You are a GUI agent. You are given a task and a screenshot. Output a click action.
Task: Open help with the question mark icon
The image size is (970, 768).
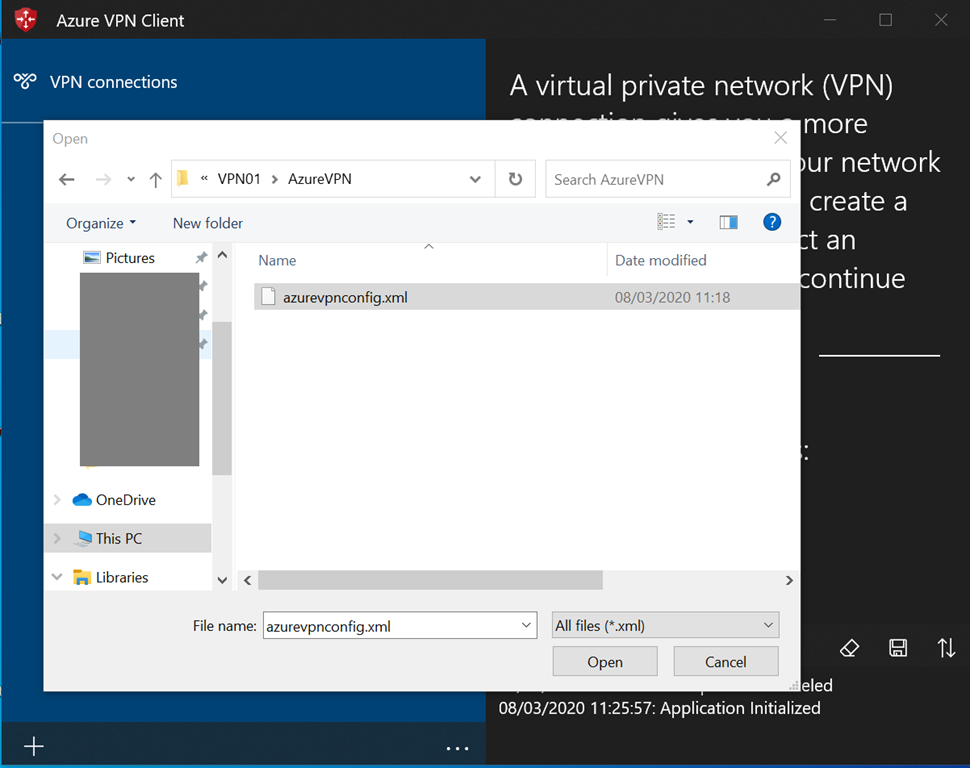772,222
